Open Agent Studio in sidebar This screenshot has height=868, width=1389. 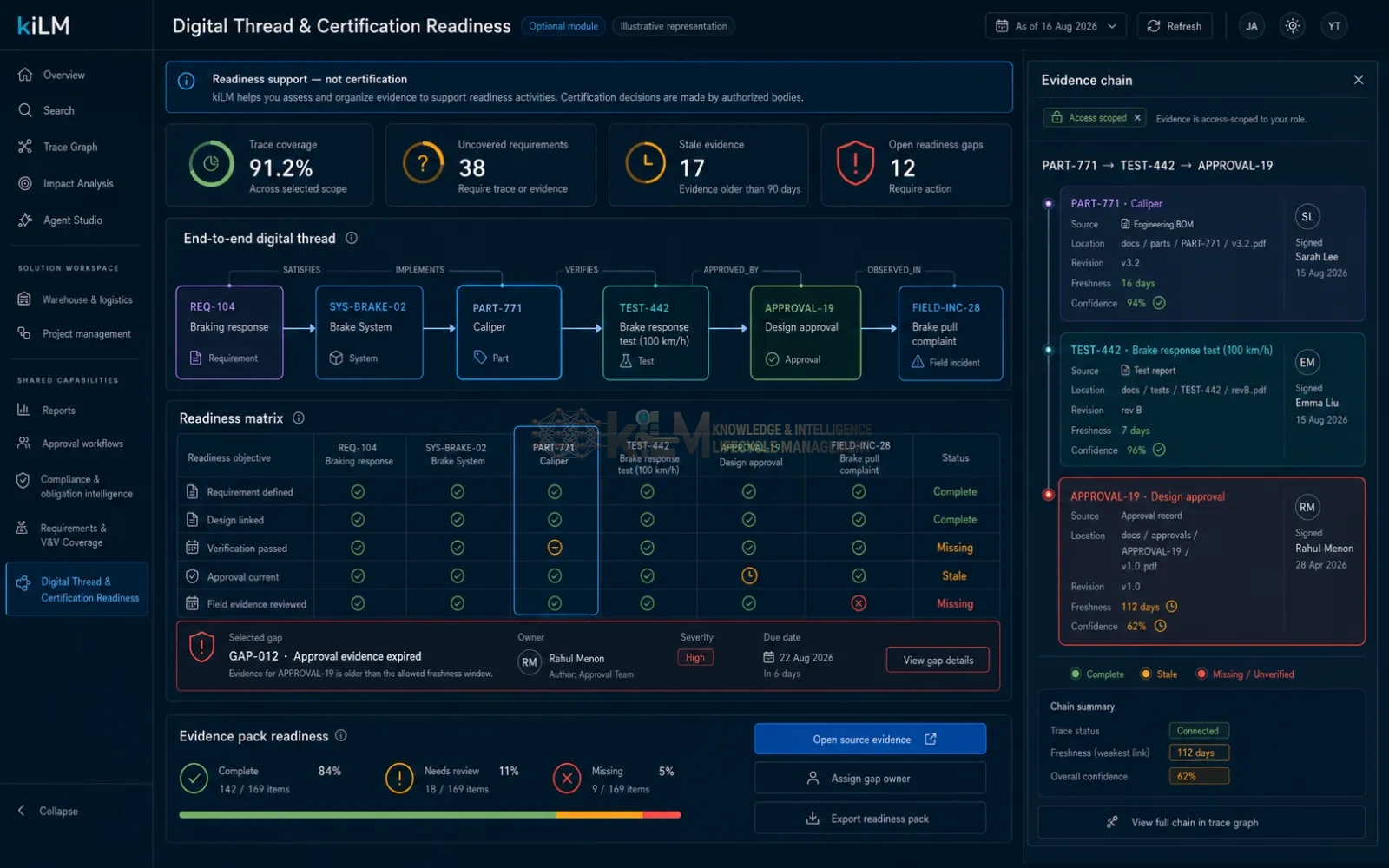point(72,220)
